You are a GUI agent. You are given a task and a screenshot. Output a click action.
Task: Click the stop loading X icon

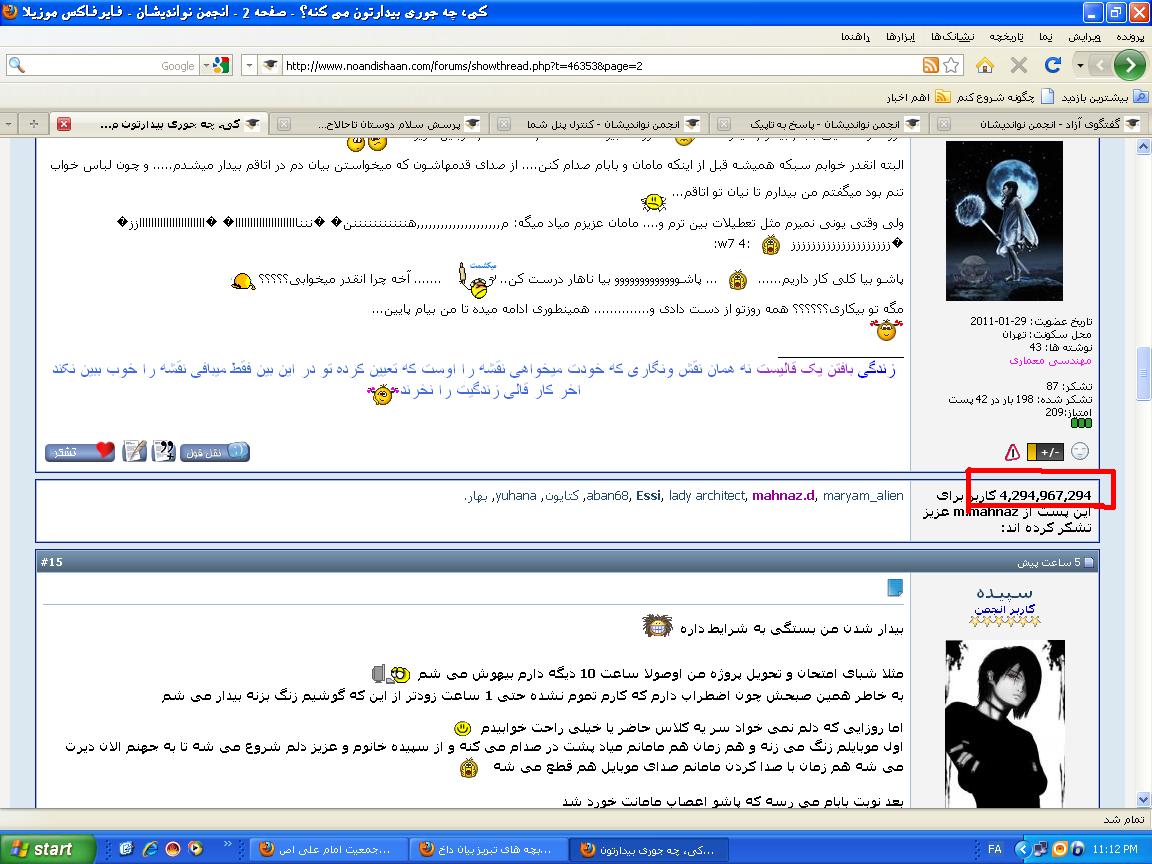1019,65
